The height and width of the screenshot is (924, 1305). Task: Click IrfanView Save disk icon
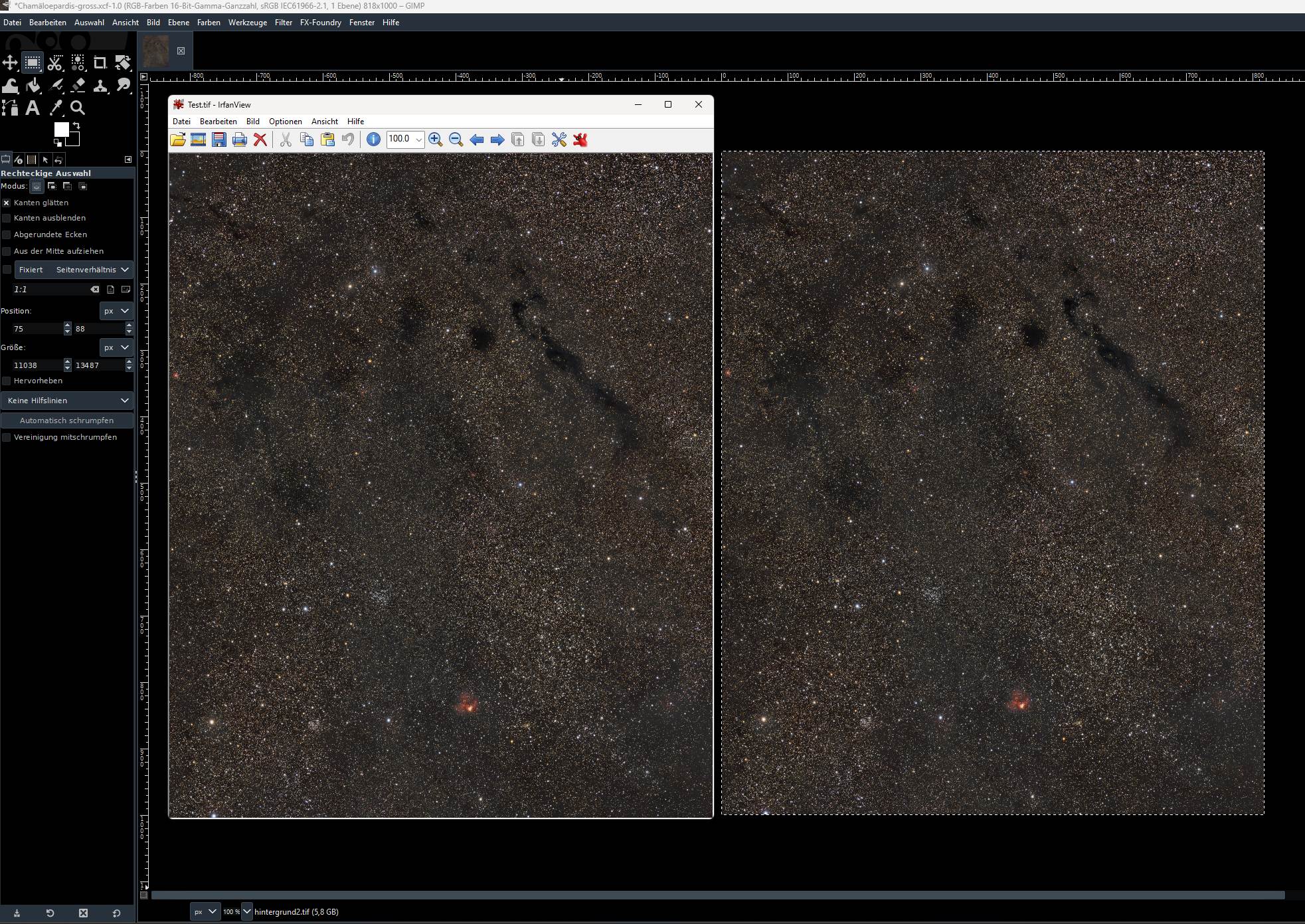tap(219, 139)
